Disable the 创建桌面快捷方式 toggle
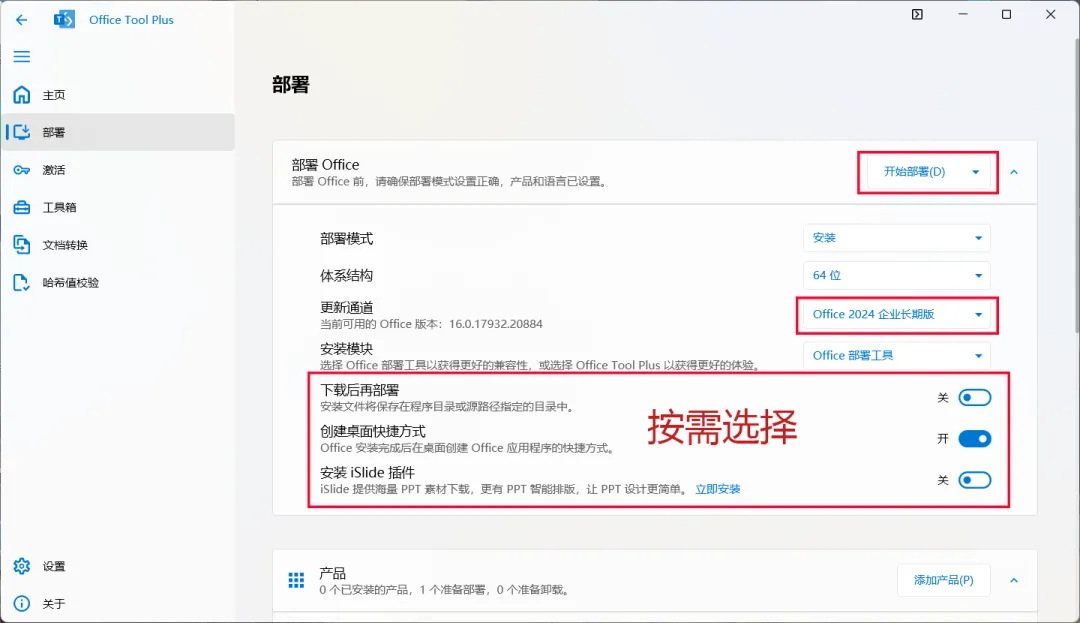Image resolution: width=1080 pixels, height=623 pixels. [x=975, y=439]
